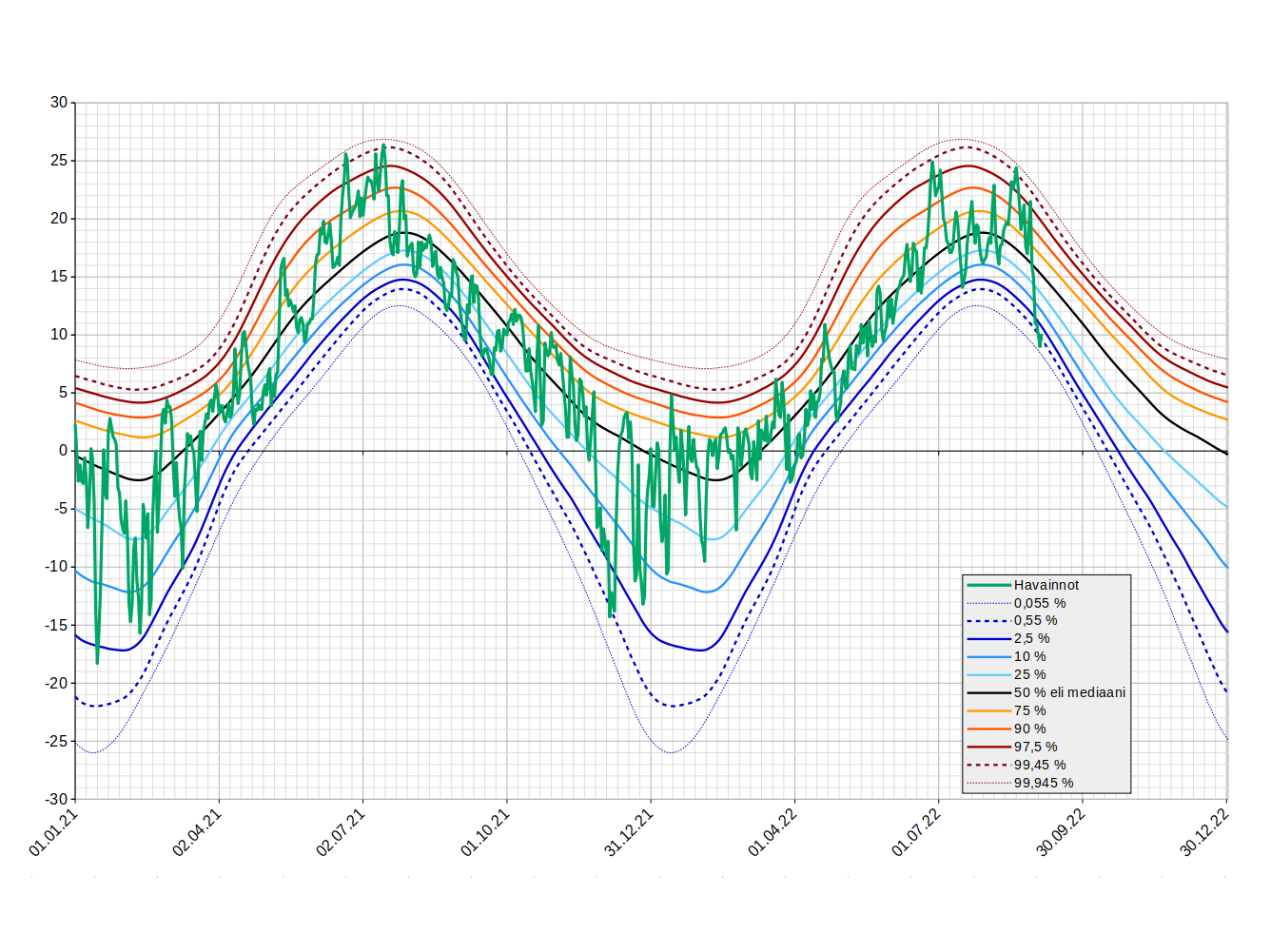Viewport: 1271px width, 952px height.
Task: Click the green Havainnot line swatch in legend
Action: (x=988, y=585)
